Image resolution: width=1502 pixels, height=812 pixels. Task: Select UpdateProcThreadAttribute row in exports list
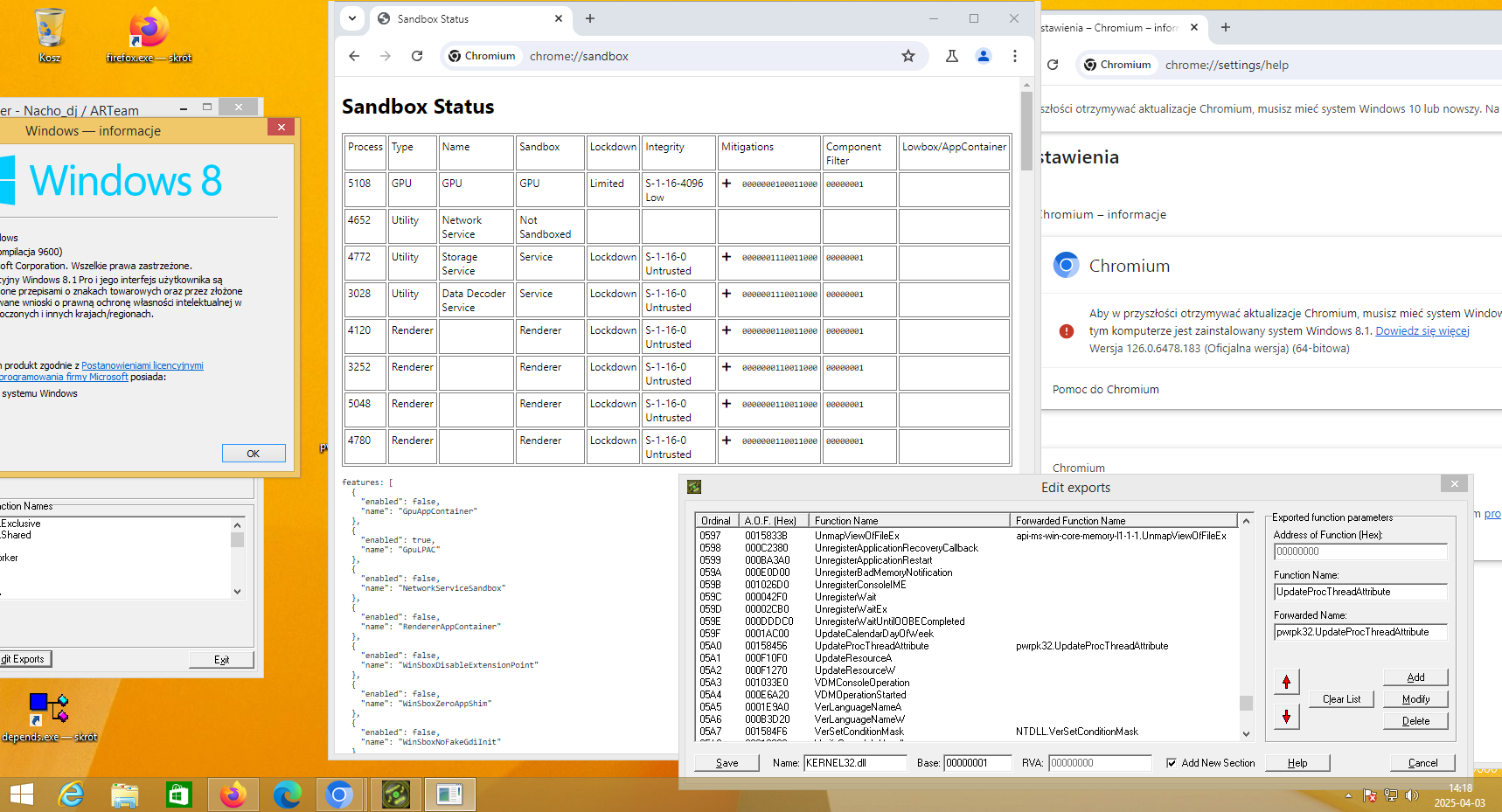[x=967, y=646]
